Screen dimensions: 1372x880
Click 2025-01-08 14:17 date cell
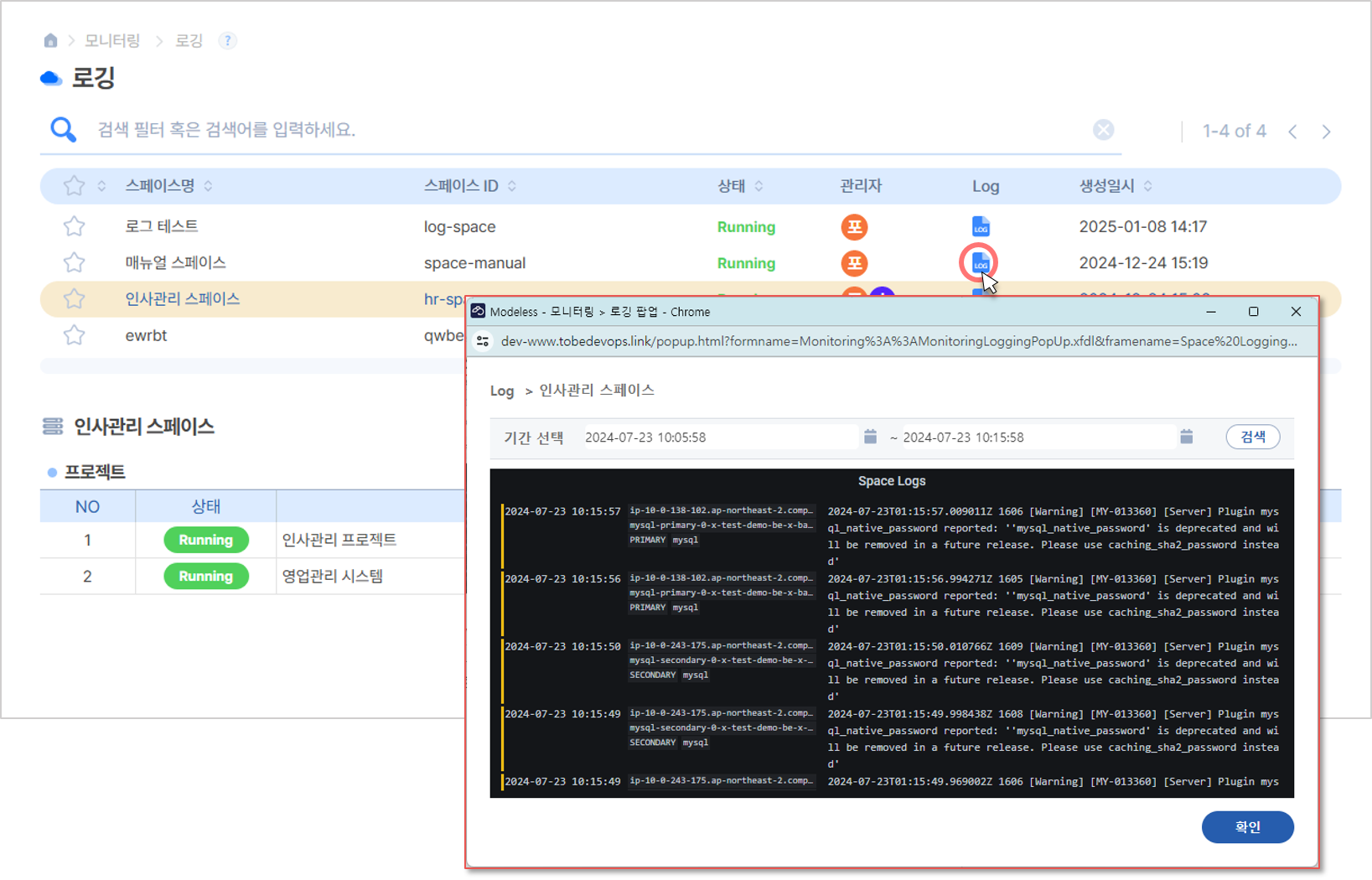tap(1143, 226)
